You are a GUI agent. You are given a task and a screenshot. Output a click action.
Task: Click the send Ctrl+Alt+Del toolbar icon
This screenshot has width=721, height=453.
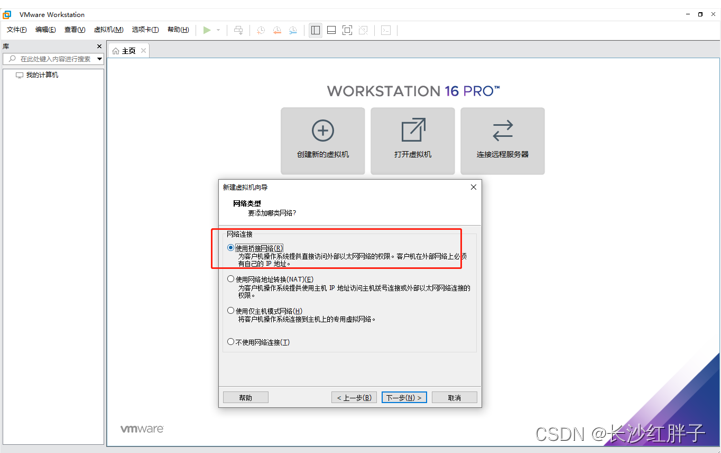(x=238, y=30)
